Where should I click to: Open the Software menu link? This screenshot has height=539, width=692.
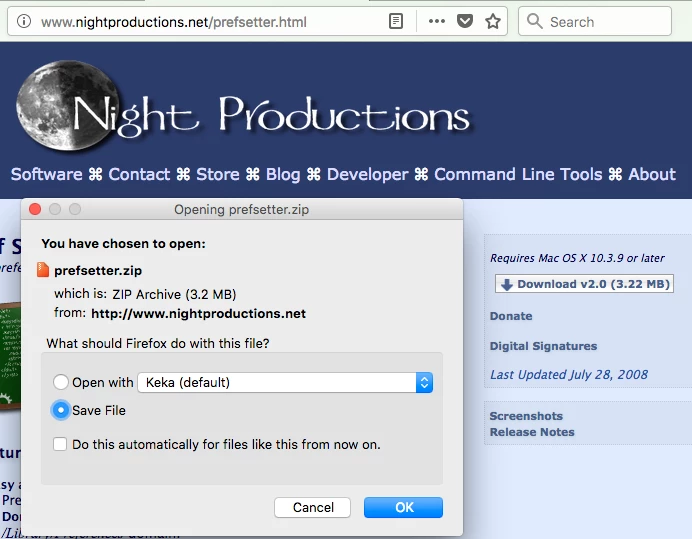[x=46, y=174]
